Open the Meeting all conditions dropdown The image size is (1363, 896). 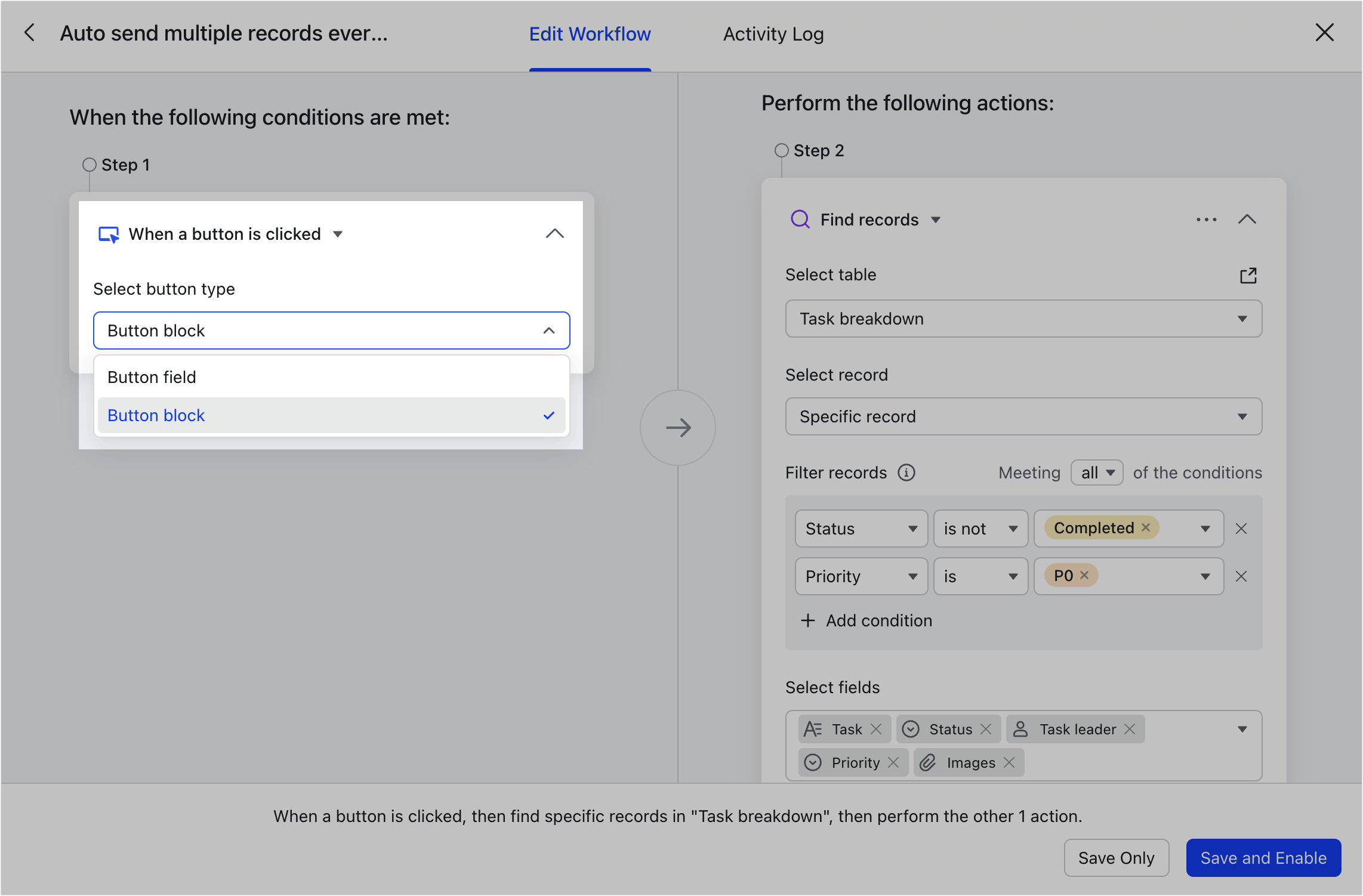click(x=1097, y=472)
